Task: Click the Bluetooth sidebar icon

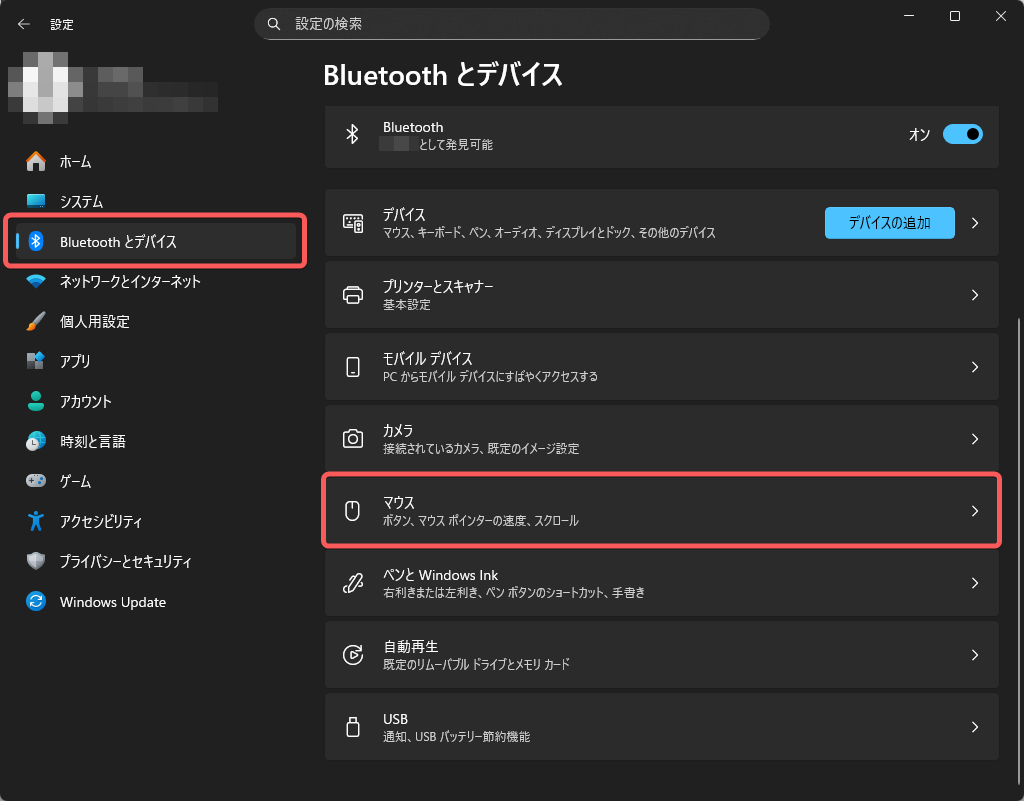Action: [36, 242]
